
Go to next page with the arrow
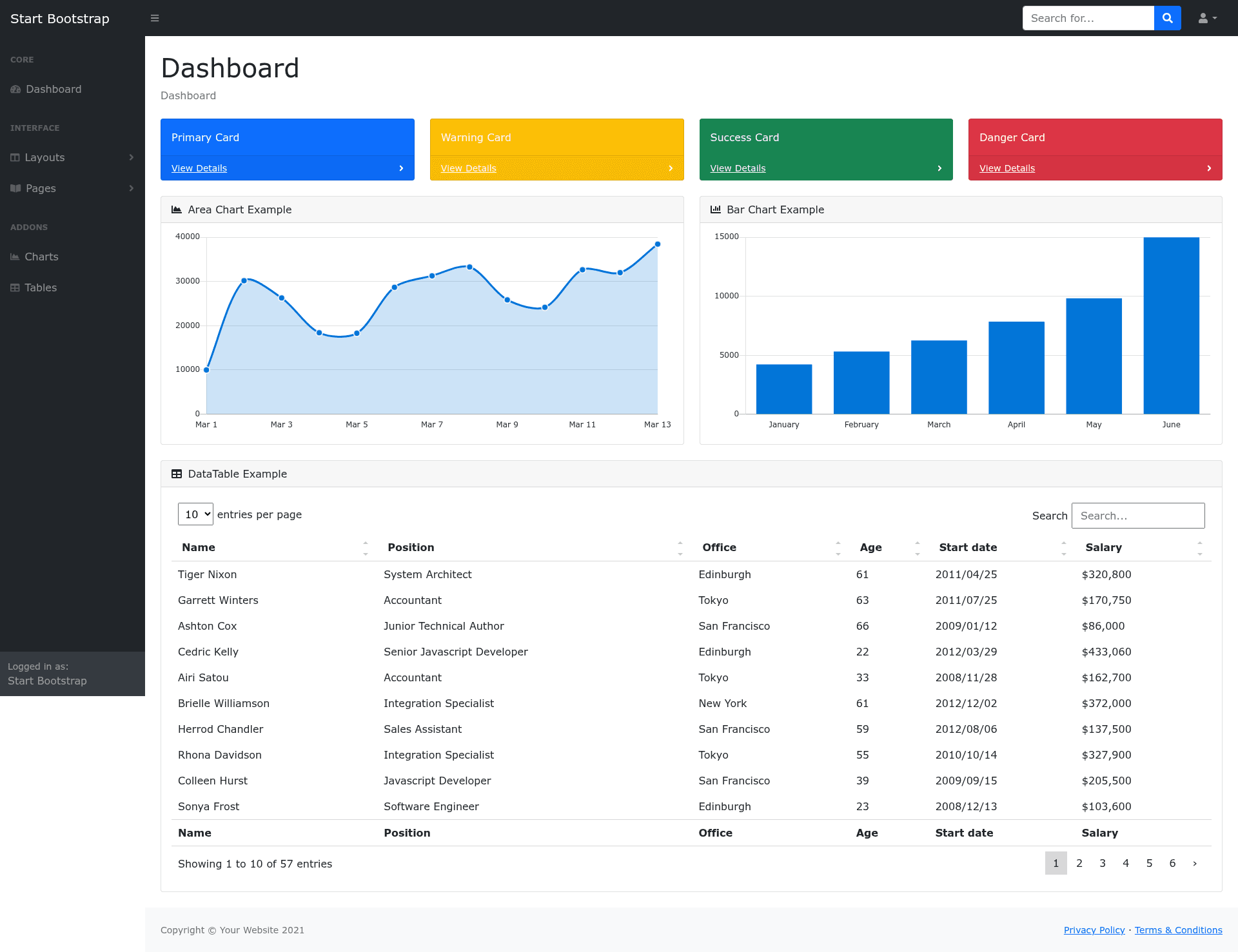tap(1195, 863)
